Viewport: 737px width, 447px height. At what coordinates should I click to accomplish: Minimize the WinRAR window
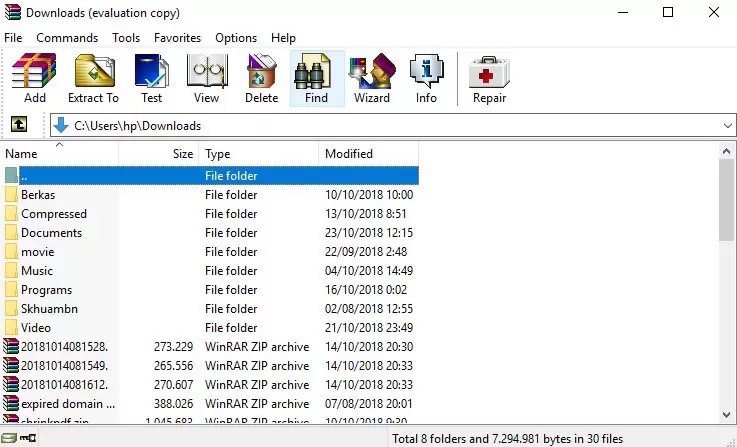623,12
